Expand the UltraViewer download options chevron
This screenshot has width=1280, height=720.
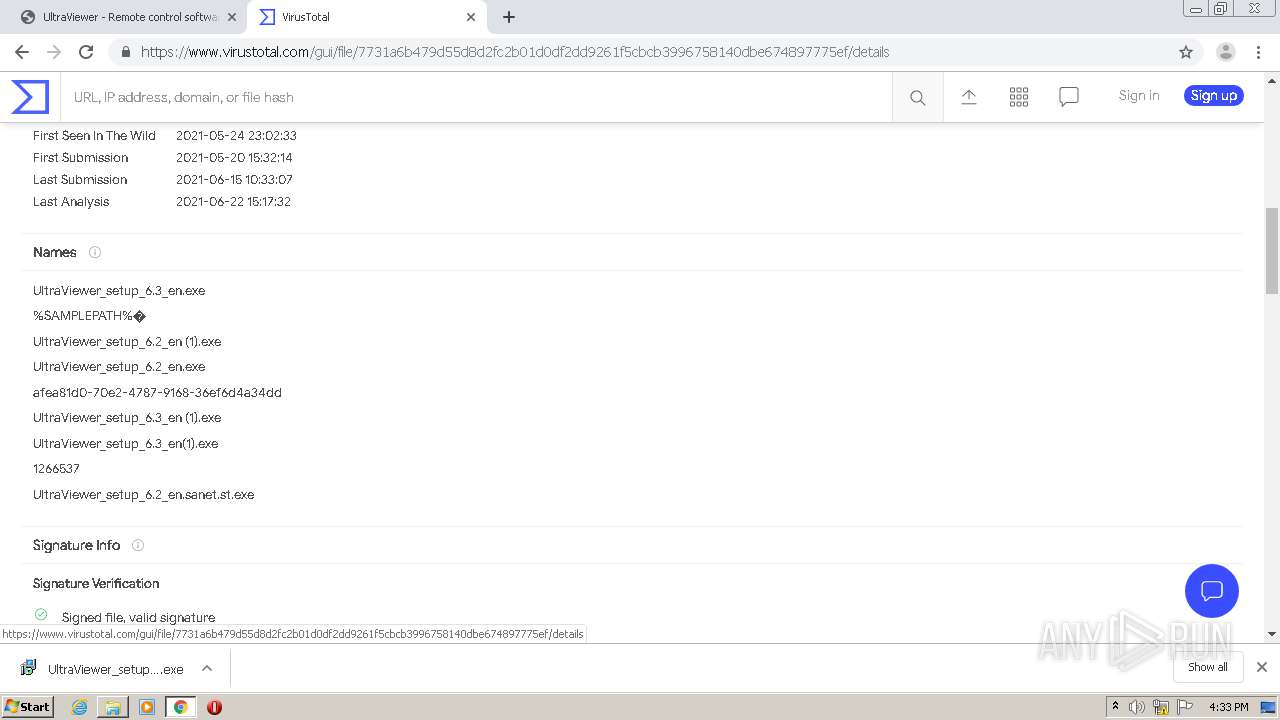pos(207,669)
